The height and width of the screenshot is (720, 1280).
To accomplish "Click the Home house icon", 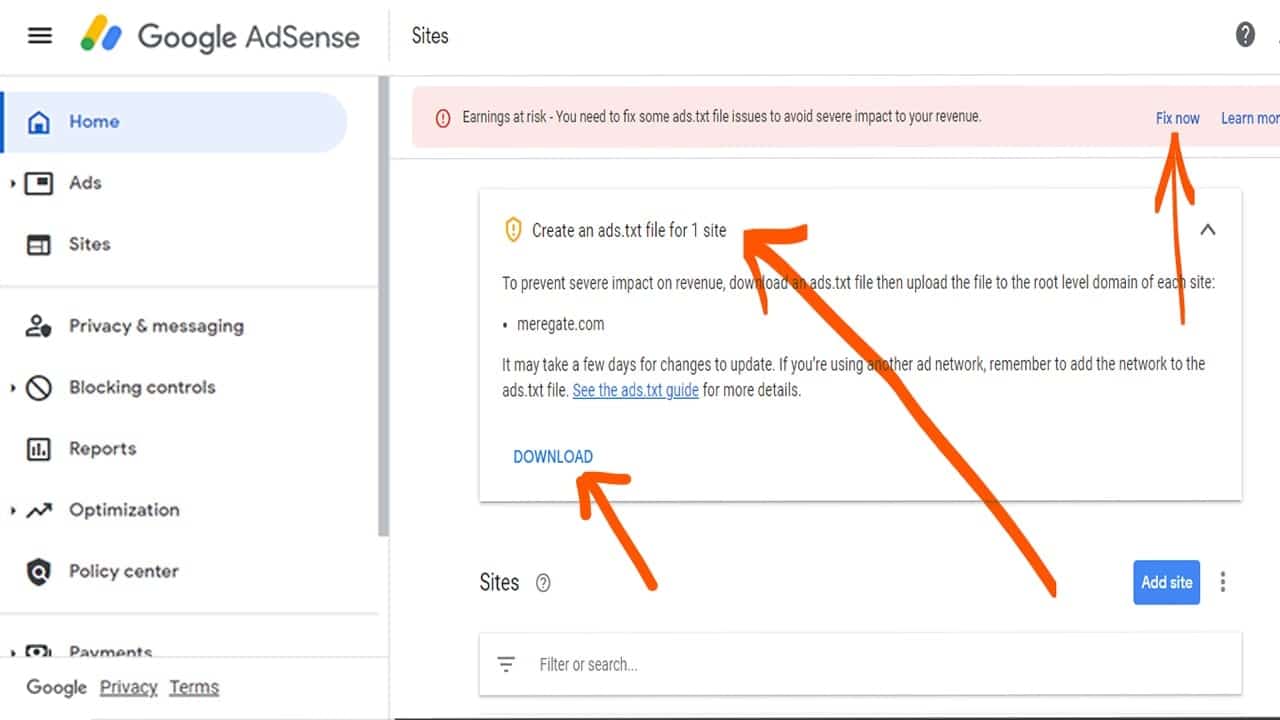I will click(38, 122).
